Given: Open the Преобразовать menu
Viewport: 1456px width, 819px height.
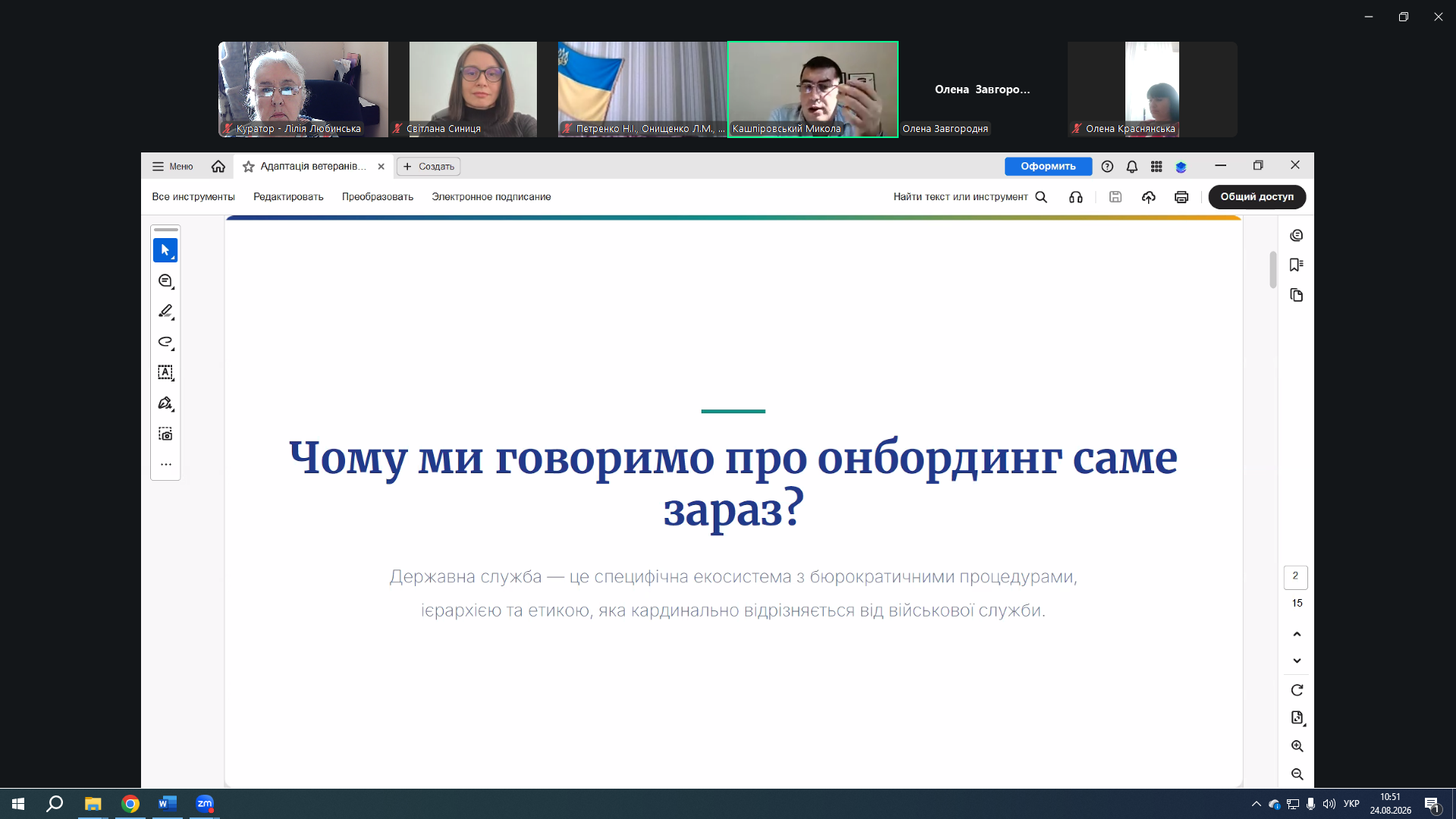Looking at the screenshot, I should point(378,196).
